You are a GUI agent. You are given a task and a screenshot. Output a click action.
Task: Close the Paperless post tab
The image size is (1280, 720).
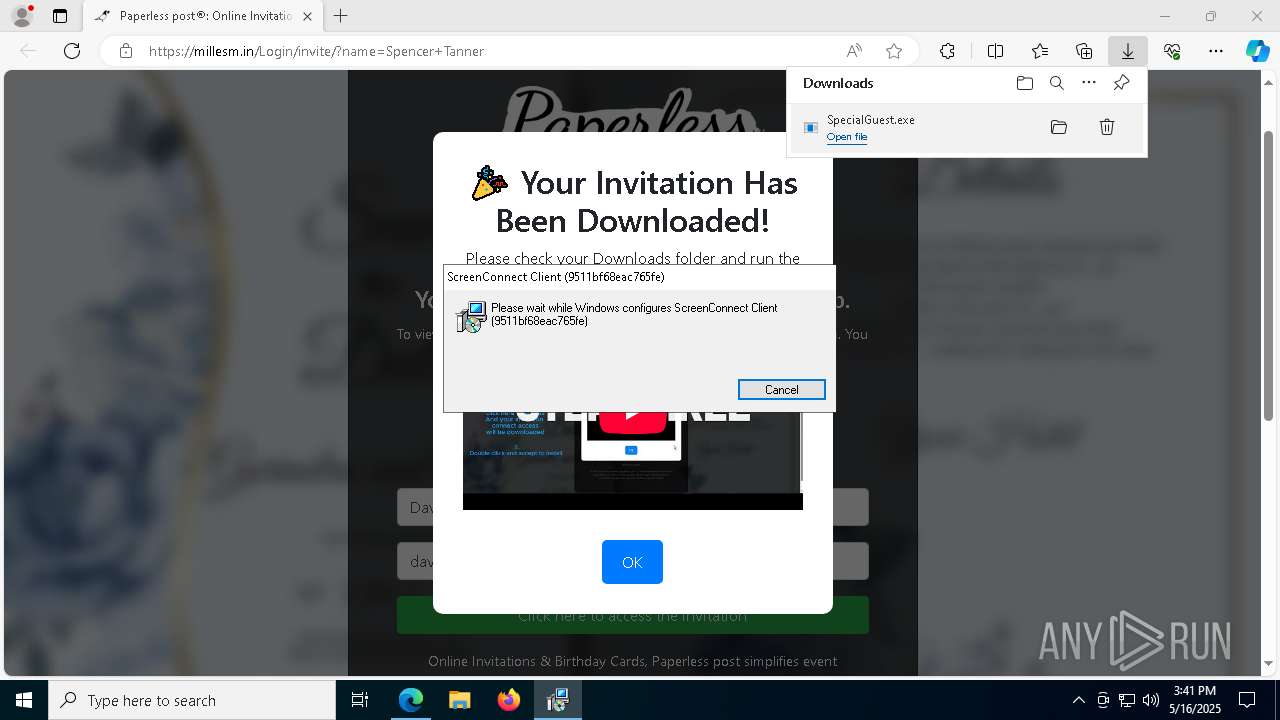pos(307,16)
